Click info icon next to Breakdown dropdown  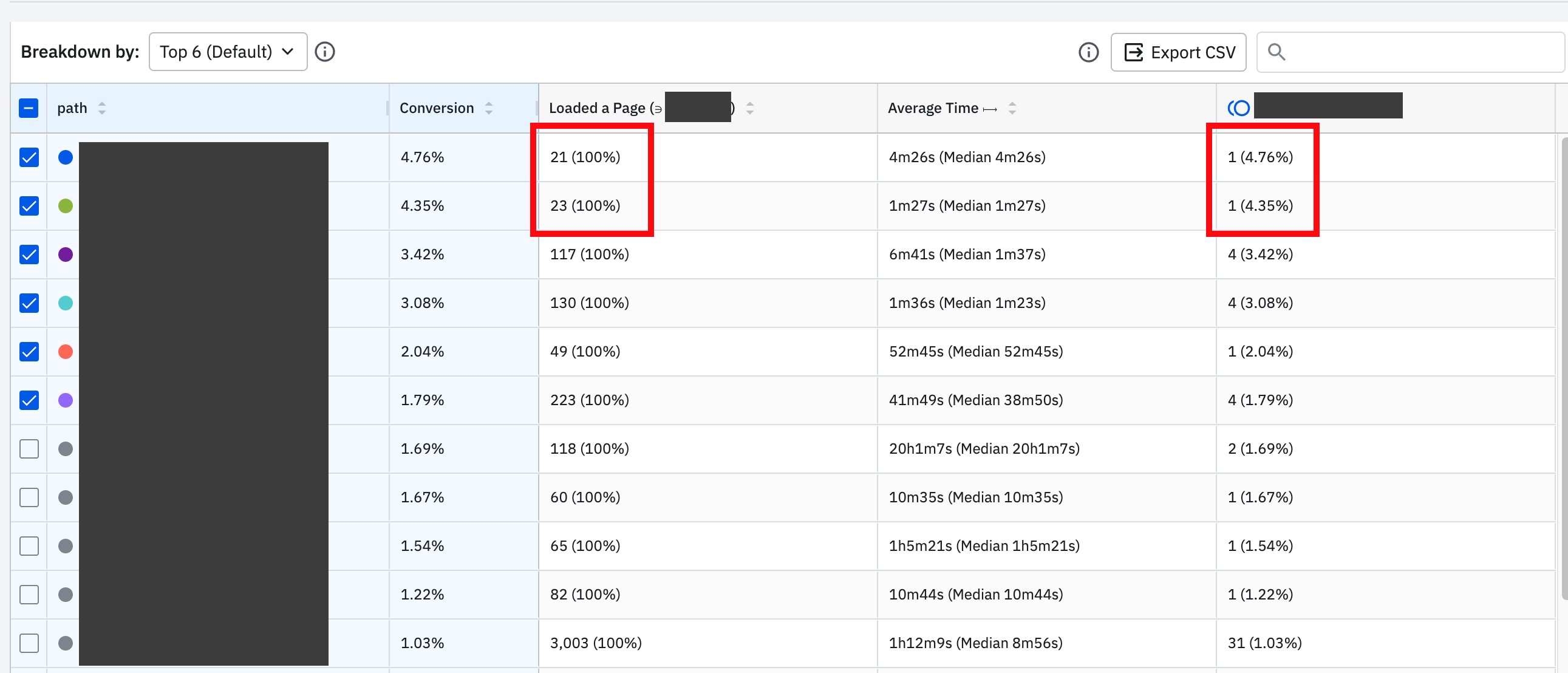tap(325, 52)
